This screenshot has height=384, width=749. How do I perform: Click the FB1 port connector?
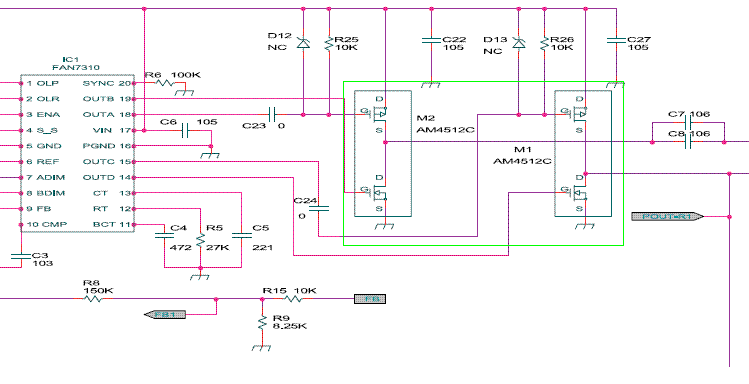pyautogui.click(x=165, y=314)
